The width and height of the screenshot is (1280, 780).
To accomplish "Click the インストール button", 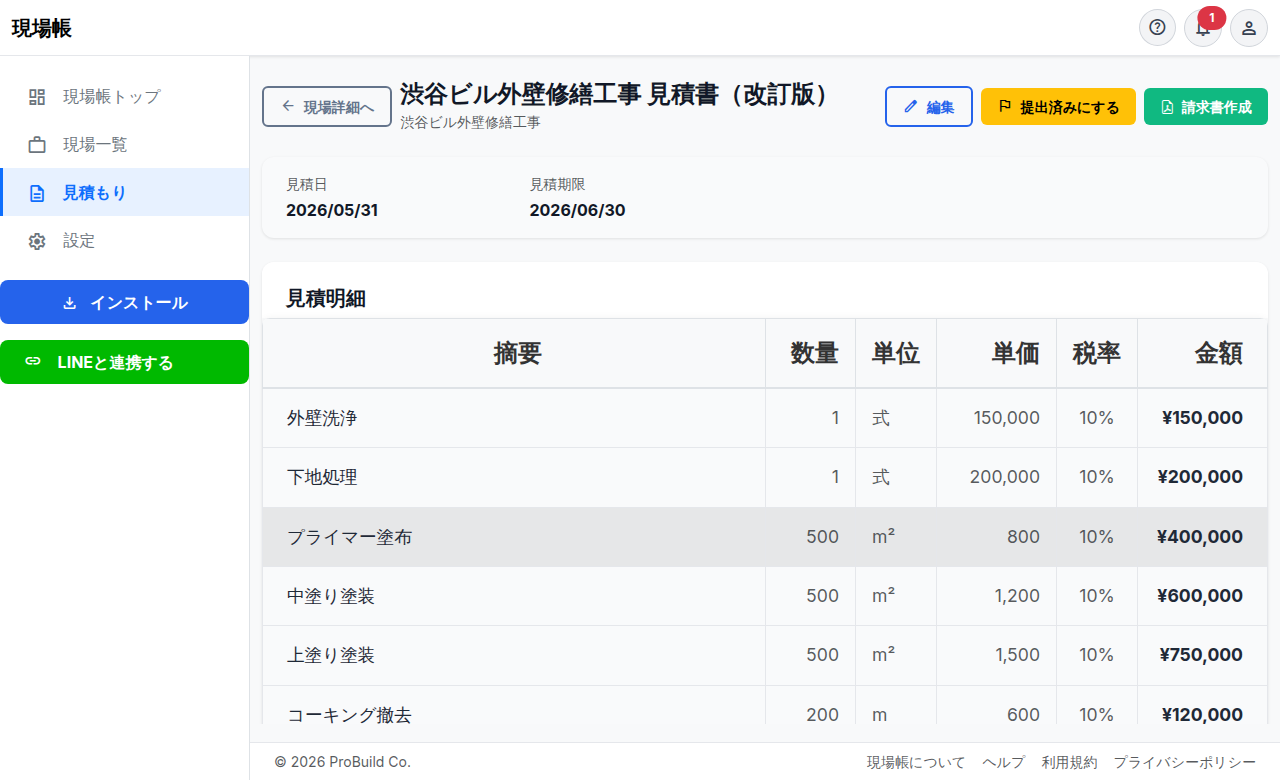I will click(x=124, y=302).
